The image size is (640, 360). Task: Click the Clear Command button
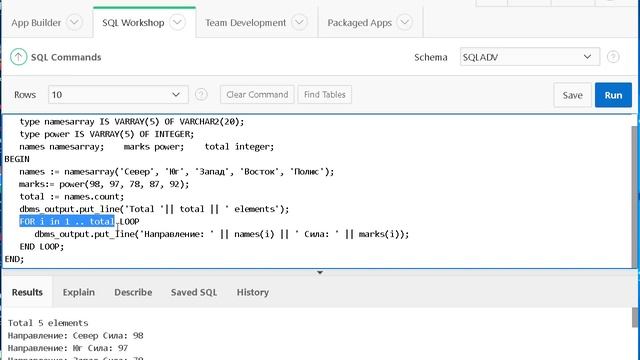[257, 95]
